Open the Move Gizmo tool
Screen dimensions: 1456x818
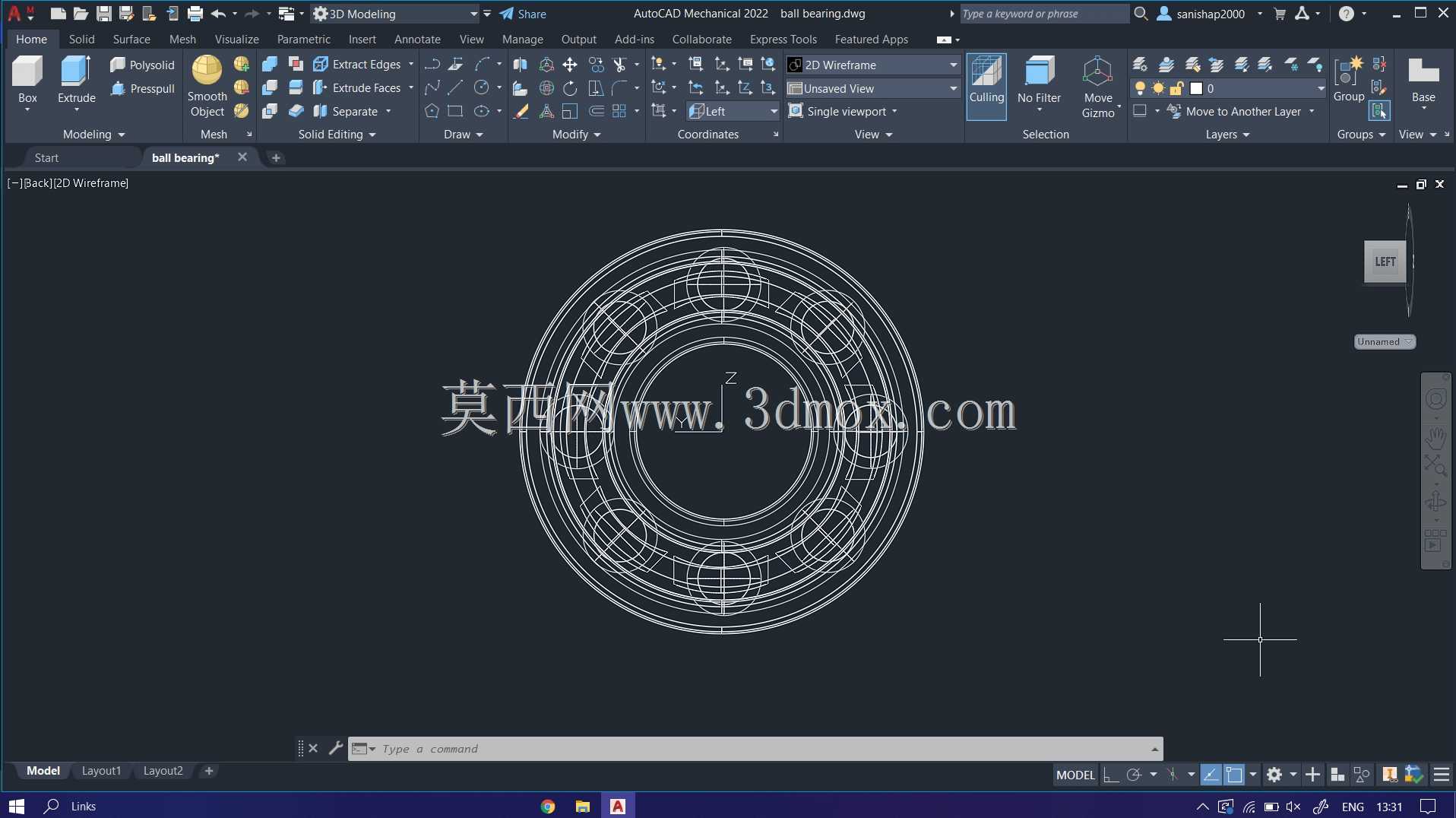click(1098, 86)
